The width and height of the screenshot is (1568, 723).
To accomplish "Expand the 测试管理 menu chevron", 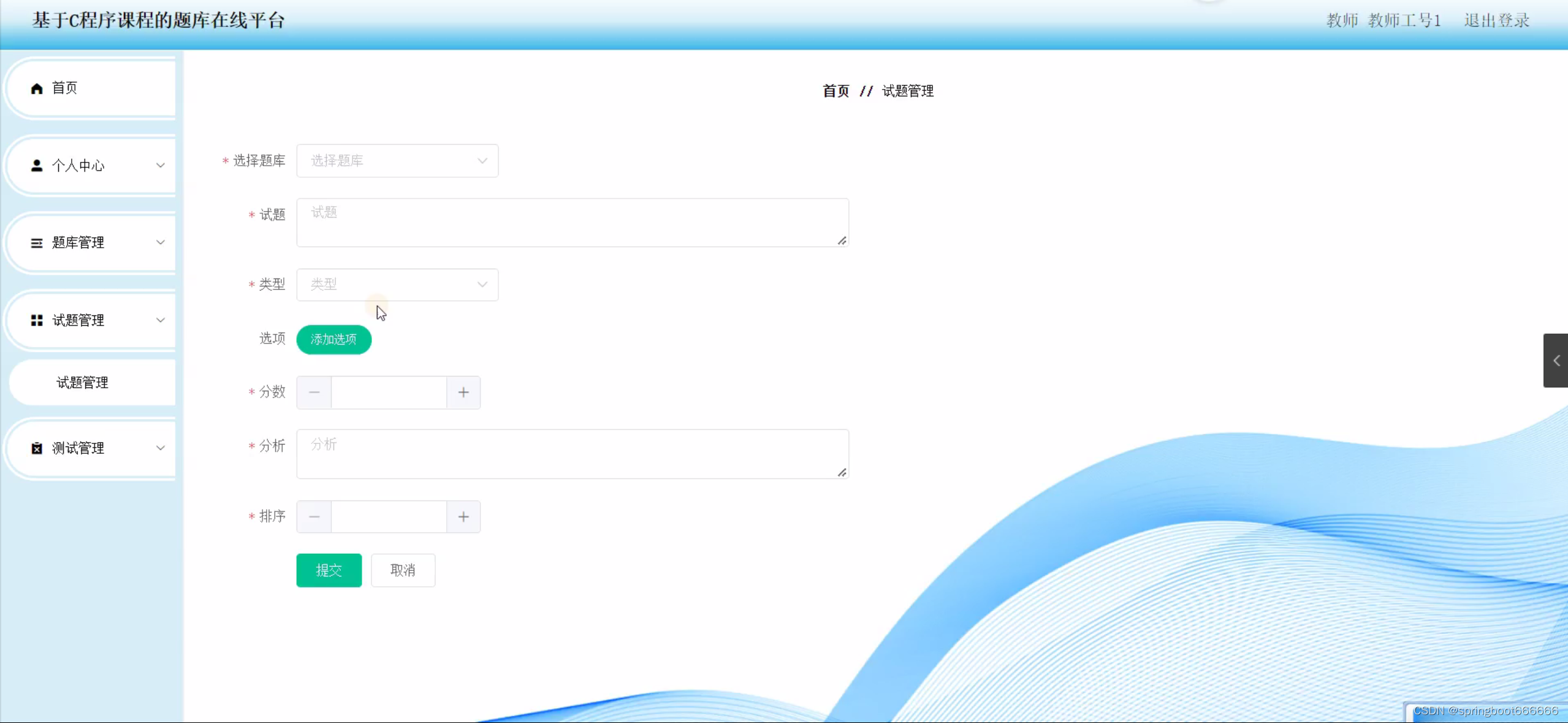I will point(161,448).
